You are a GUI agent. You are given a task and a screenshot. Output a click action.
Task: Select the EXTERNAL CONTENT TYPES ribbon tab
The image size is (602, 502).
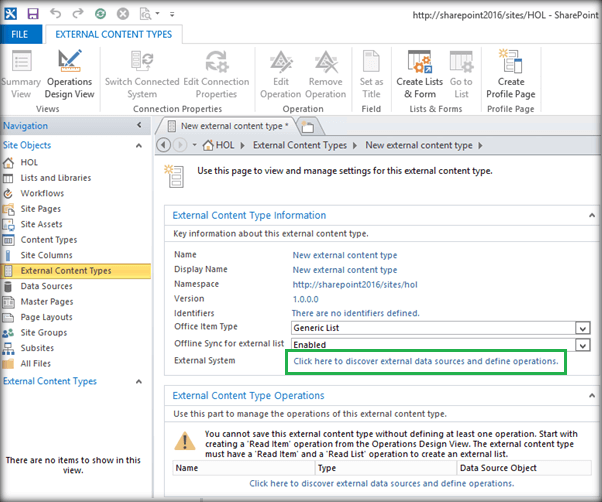click(x=114, y=35)
